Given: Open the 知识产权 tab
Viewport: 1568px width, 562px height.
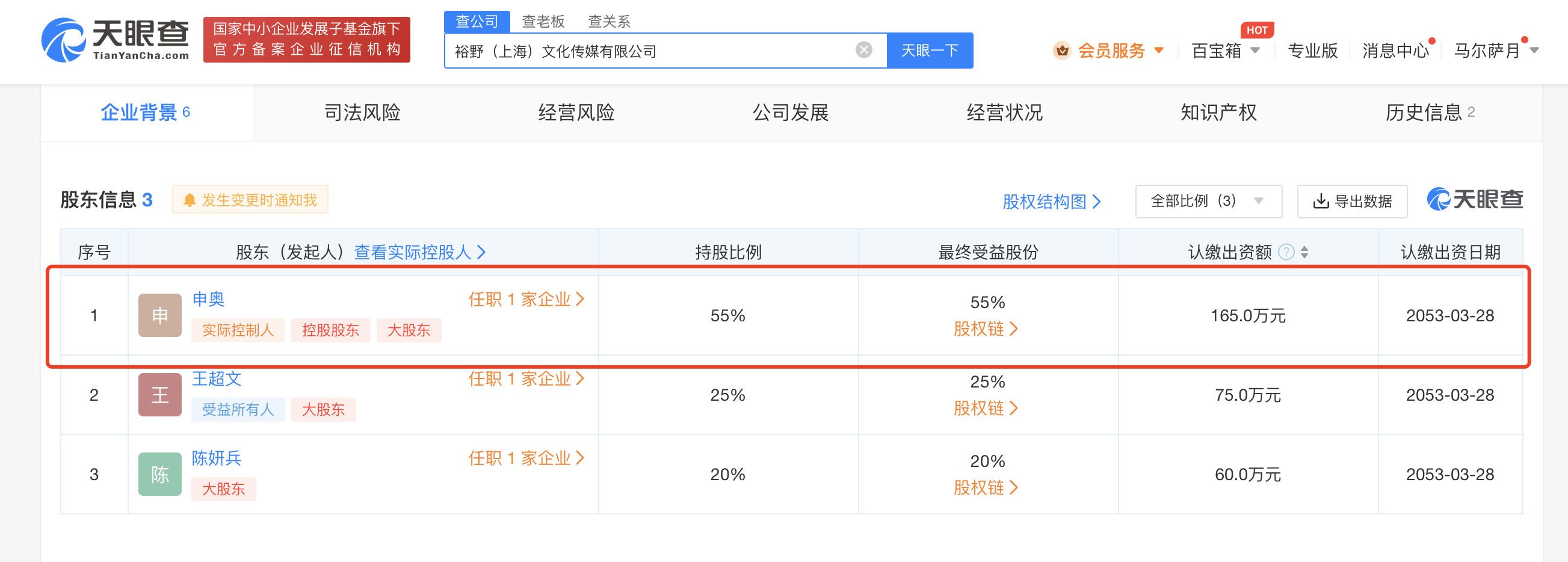Looking at the screenshot, I should click(1218, 112).
